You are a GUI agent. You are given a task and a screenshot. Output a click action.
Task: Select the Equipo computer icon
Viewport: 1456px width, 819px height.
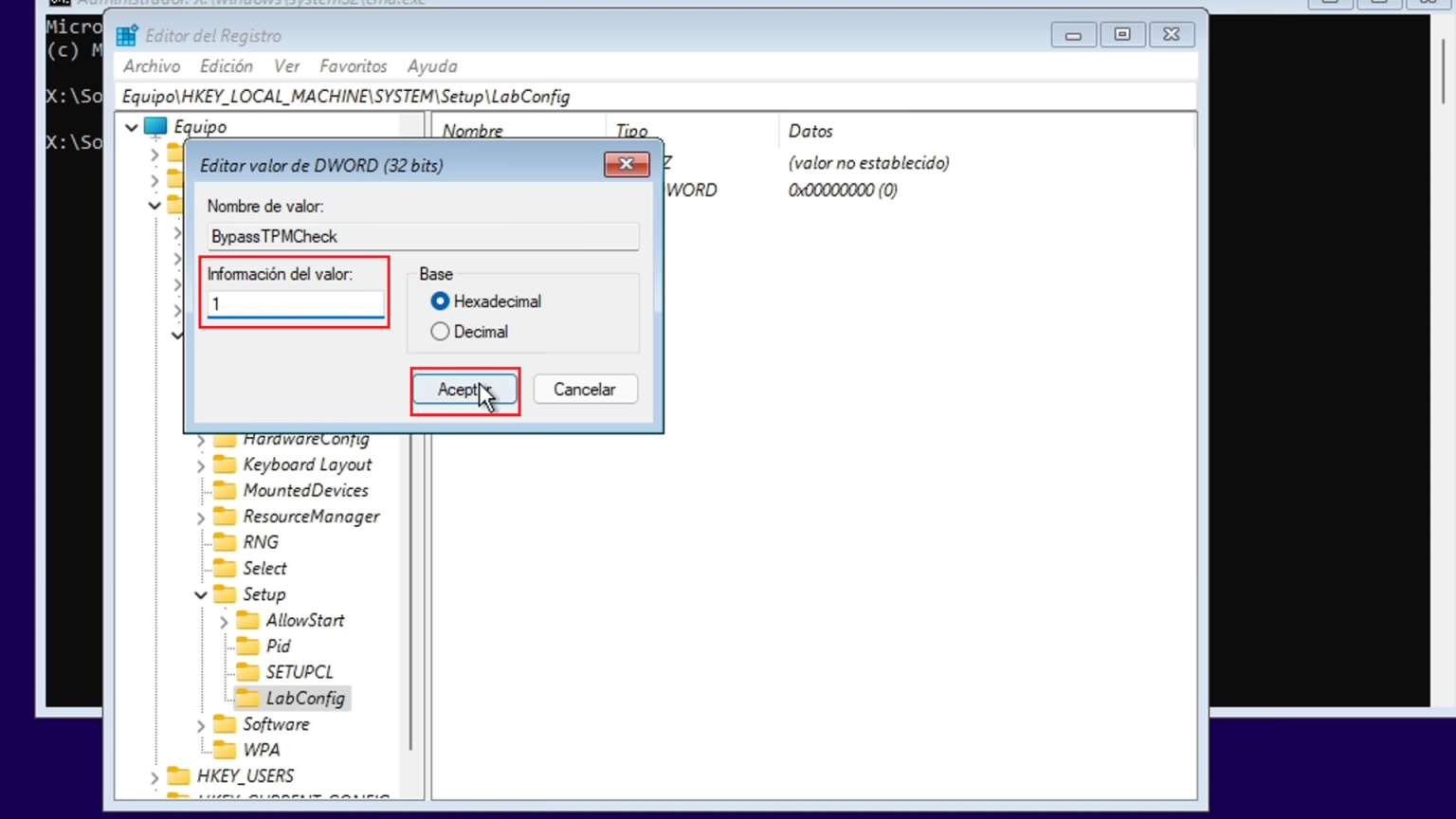click(x=155, y=126)
